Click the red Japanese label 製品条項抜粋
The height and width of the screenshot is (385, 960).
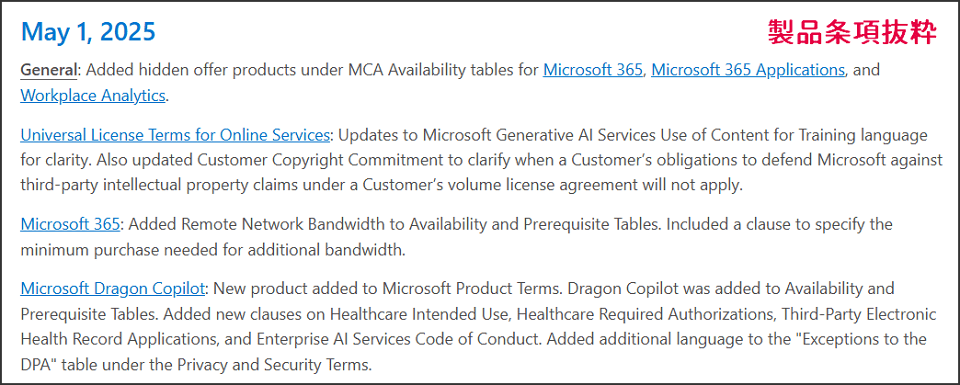click(x=852, y=32)
